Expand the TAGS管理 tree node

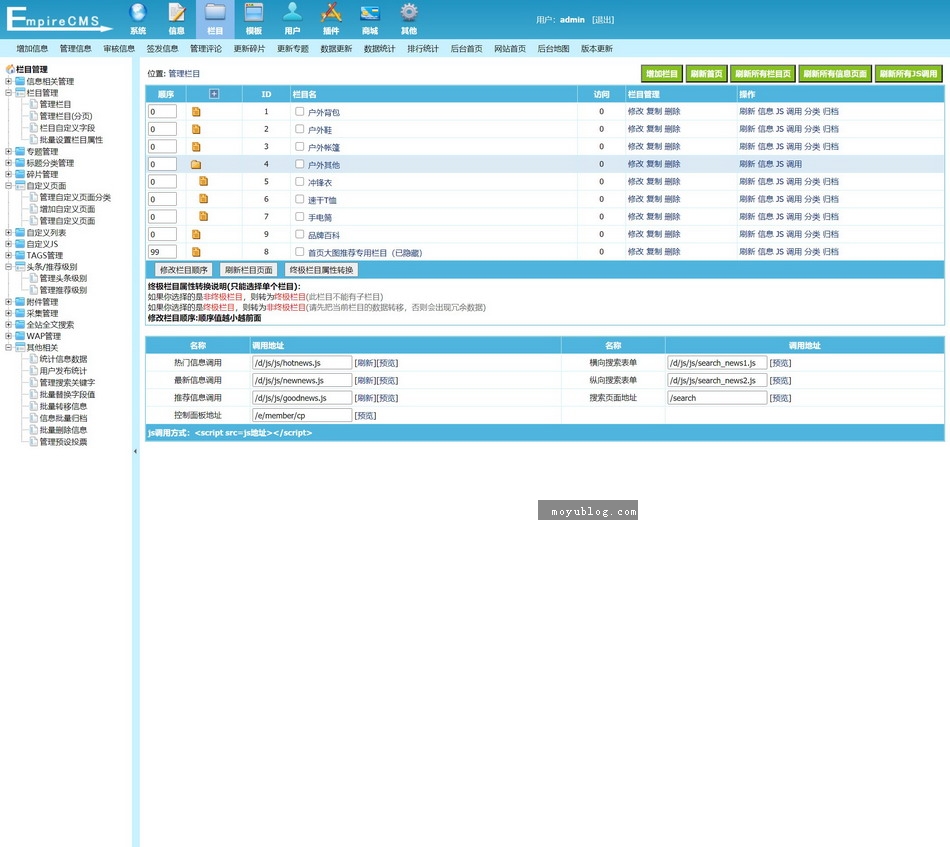(8, 255)
